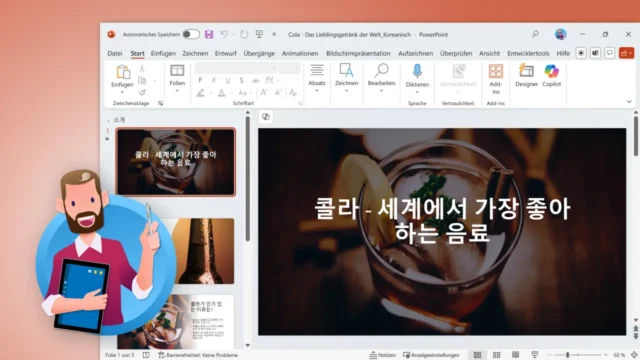Click Anzeigeeinstellungen in the status bar
Screen dimensions: 640x360
(431, 355)
